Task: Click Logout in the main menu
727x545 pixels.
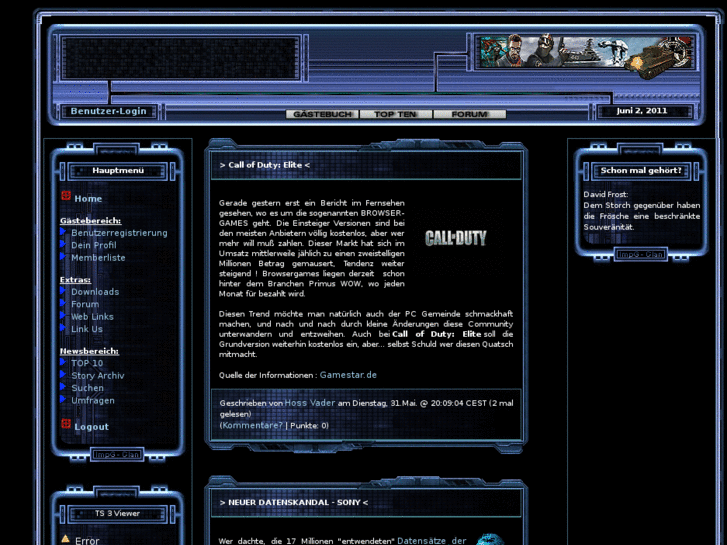Action: [91, 427]
